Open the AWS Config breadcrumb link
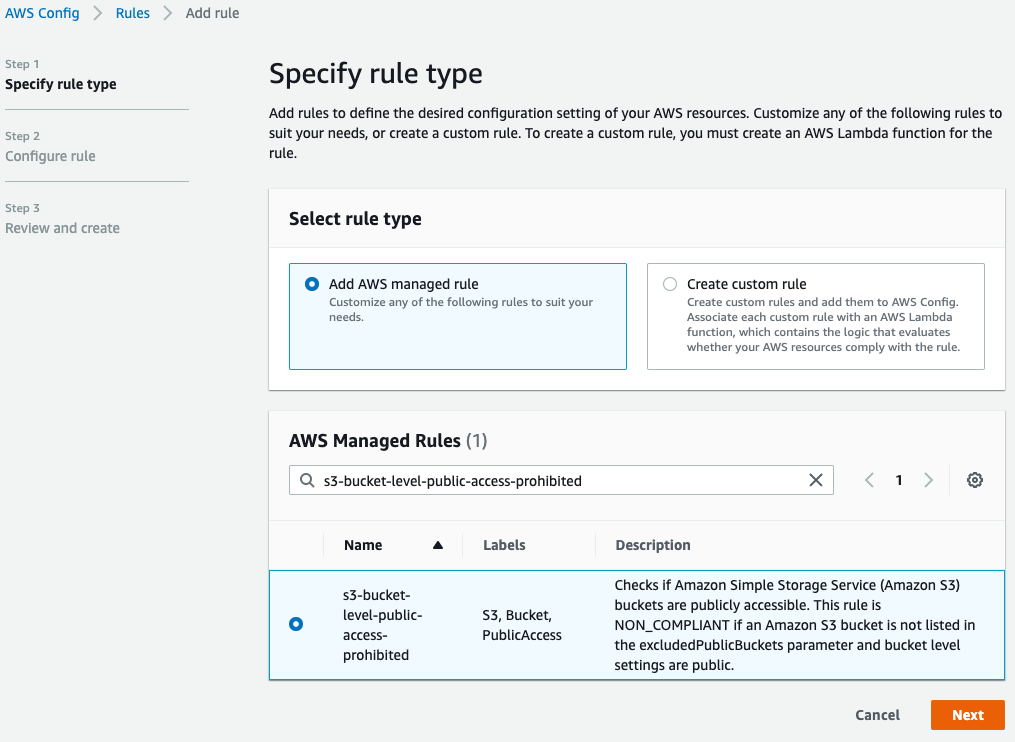The height and width of the screenshot is (742, 1015). pos(42,14)
